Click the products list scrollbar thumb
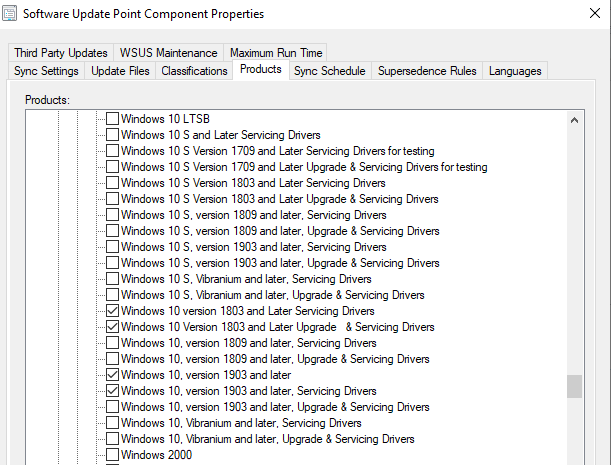This screenshot has height=465, width=611. point(574,386)
